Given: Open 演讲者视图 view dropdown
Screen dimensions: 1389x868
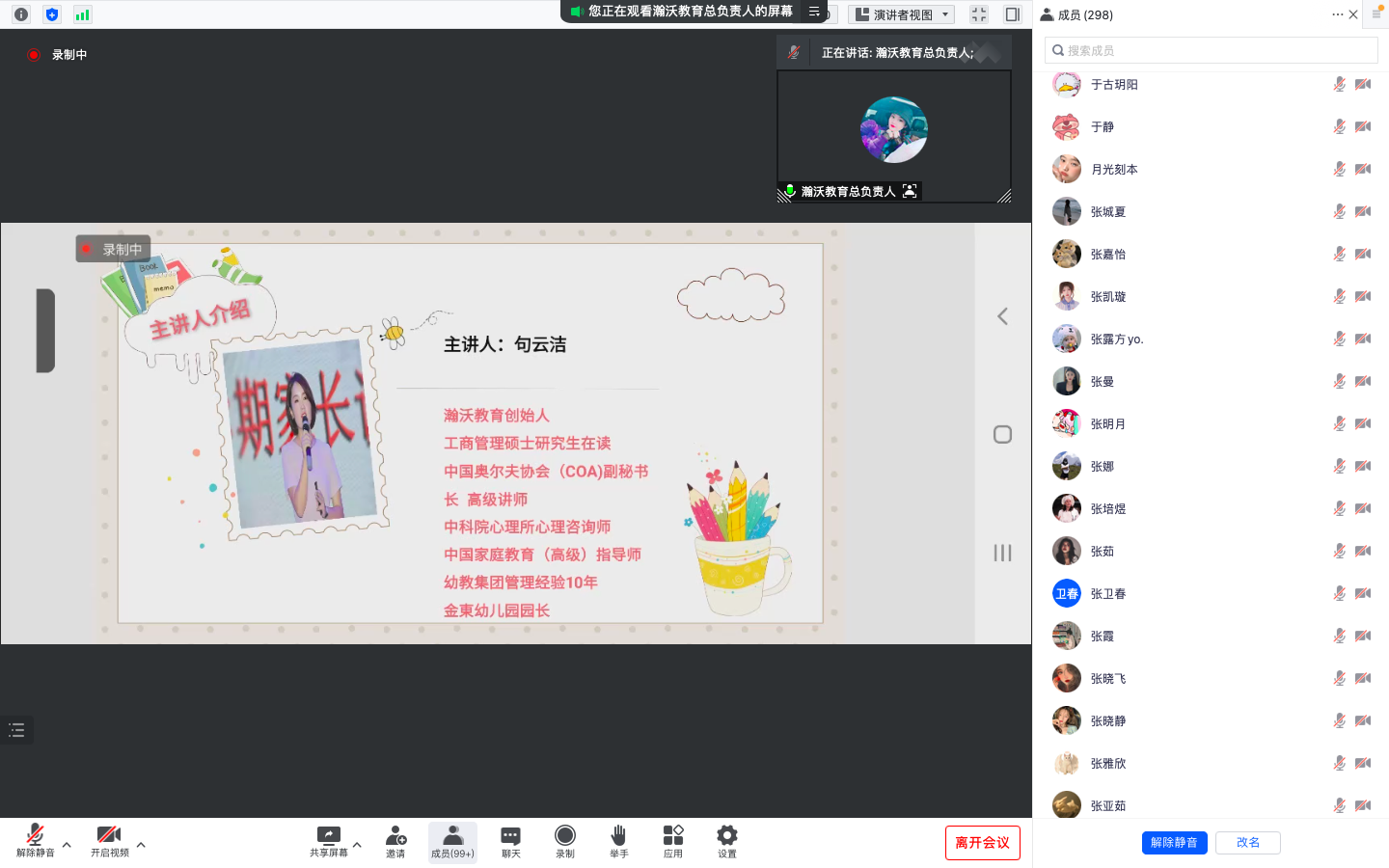Looking at the screenshot, I should (x=901, y=14).
